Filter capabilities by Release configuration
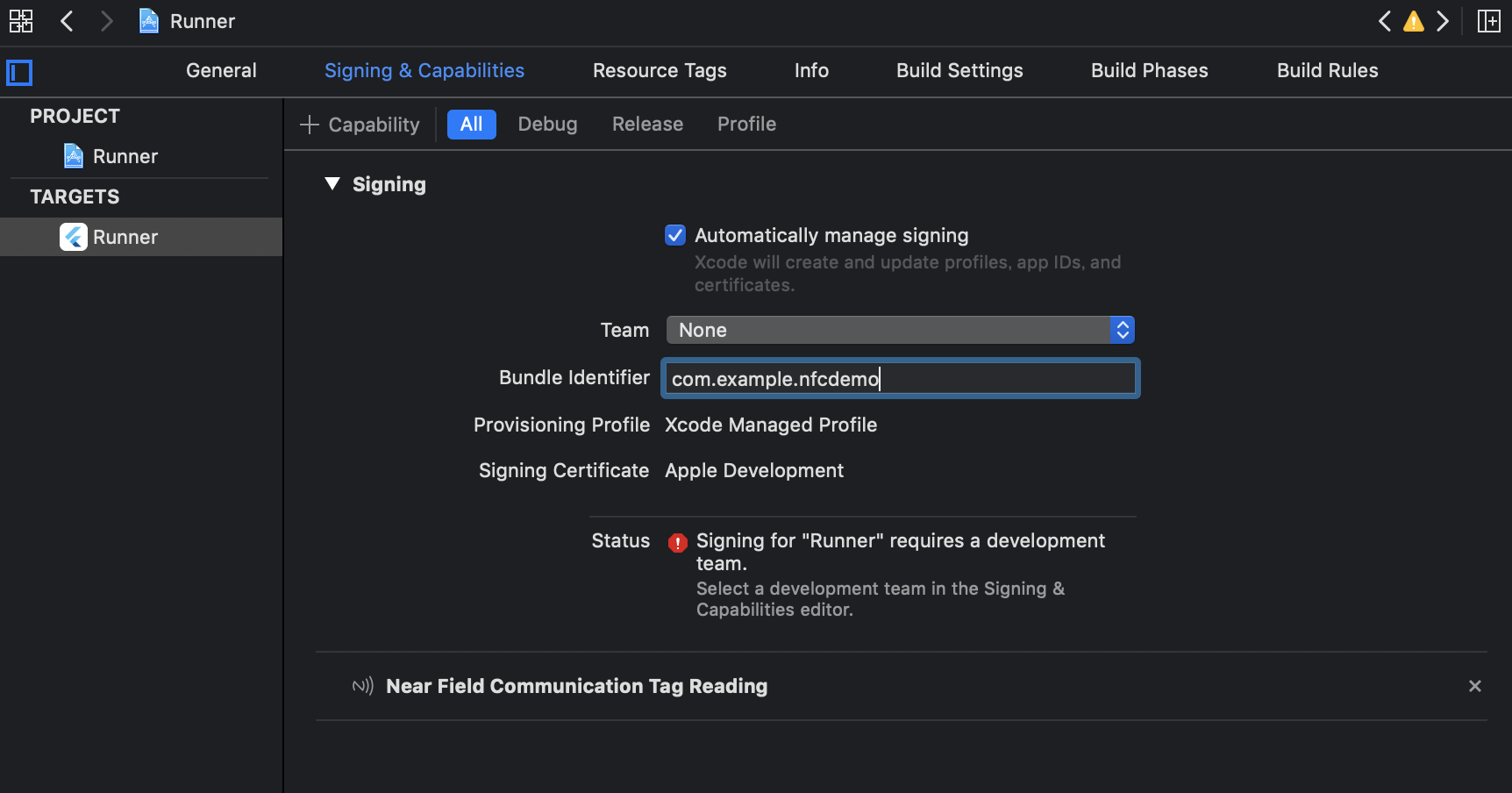Viewport: 1512px width, 793px height. pyautogui.click(x=647, y=125)
